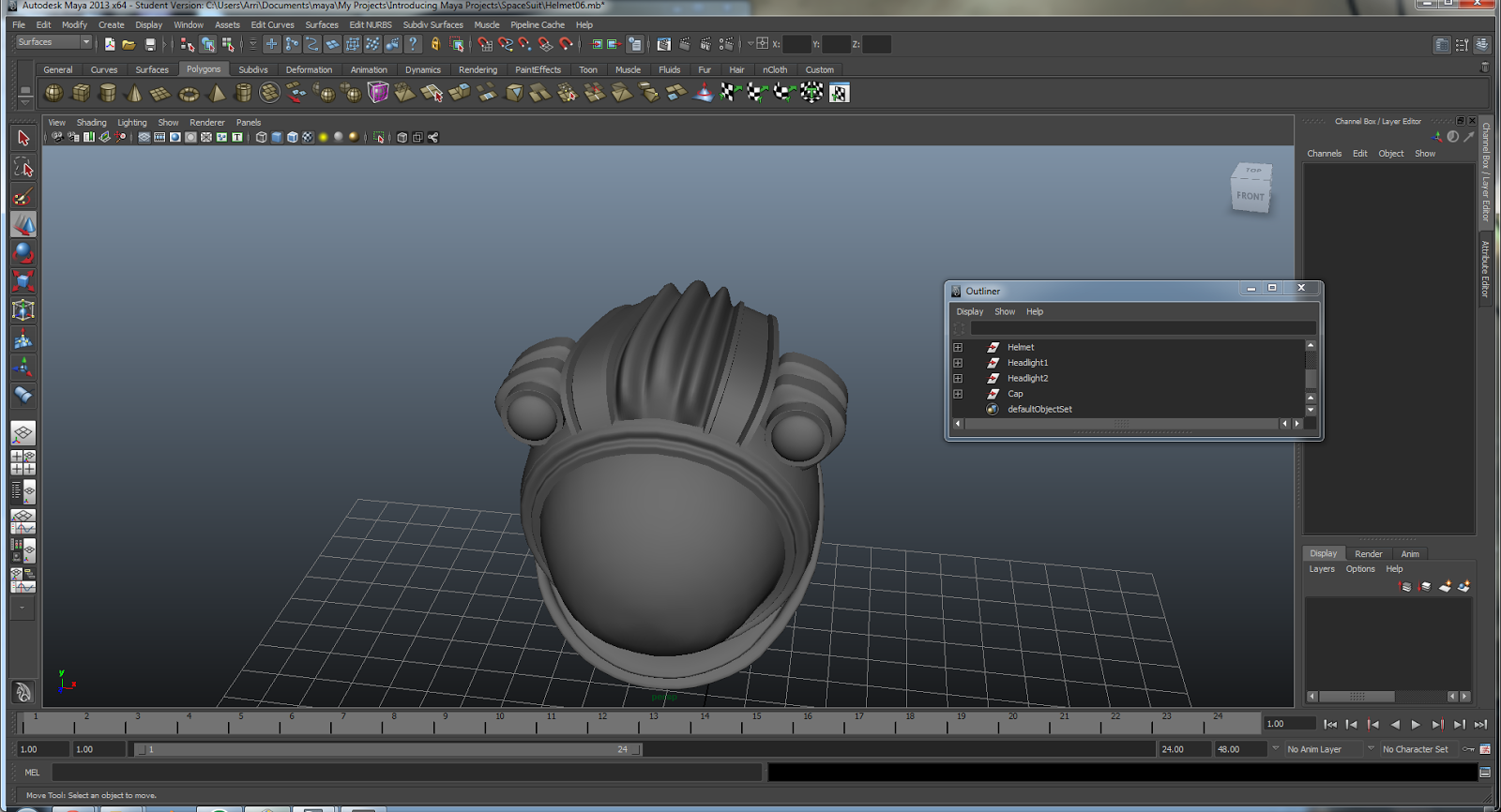Switch to the Render layer tab
Image resolution: width=1501 pixels, height=812 pixels.
pyautogui.click(x=1368, y=553)
